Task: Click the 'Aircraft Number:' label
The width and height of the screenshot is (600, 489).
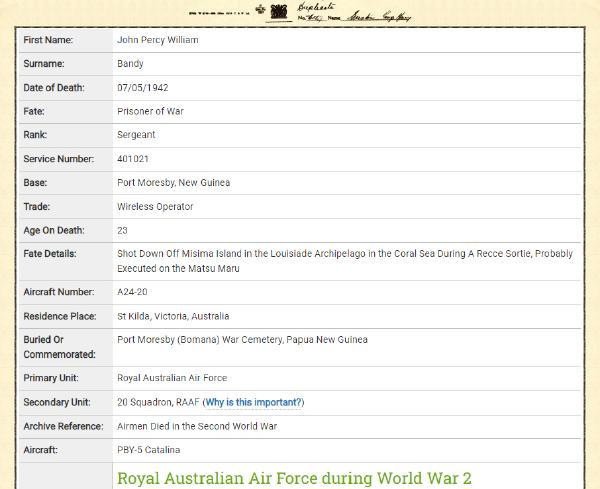Action: [59, 292]
